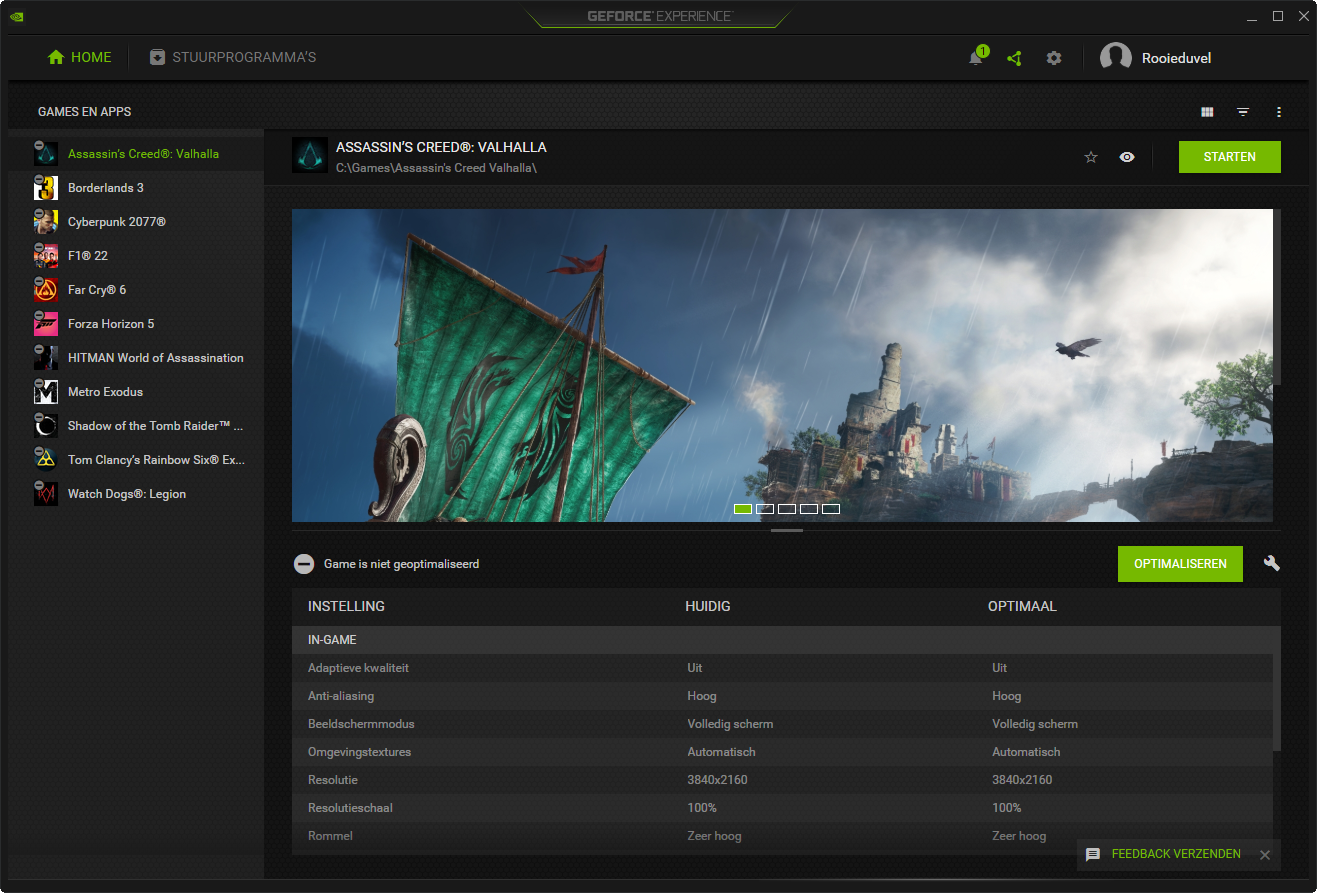Open the three-dot more options menu
This screenshot has width=1317, height=893.
[1279, 112]
